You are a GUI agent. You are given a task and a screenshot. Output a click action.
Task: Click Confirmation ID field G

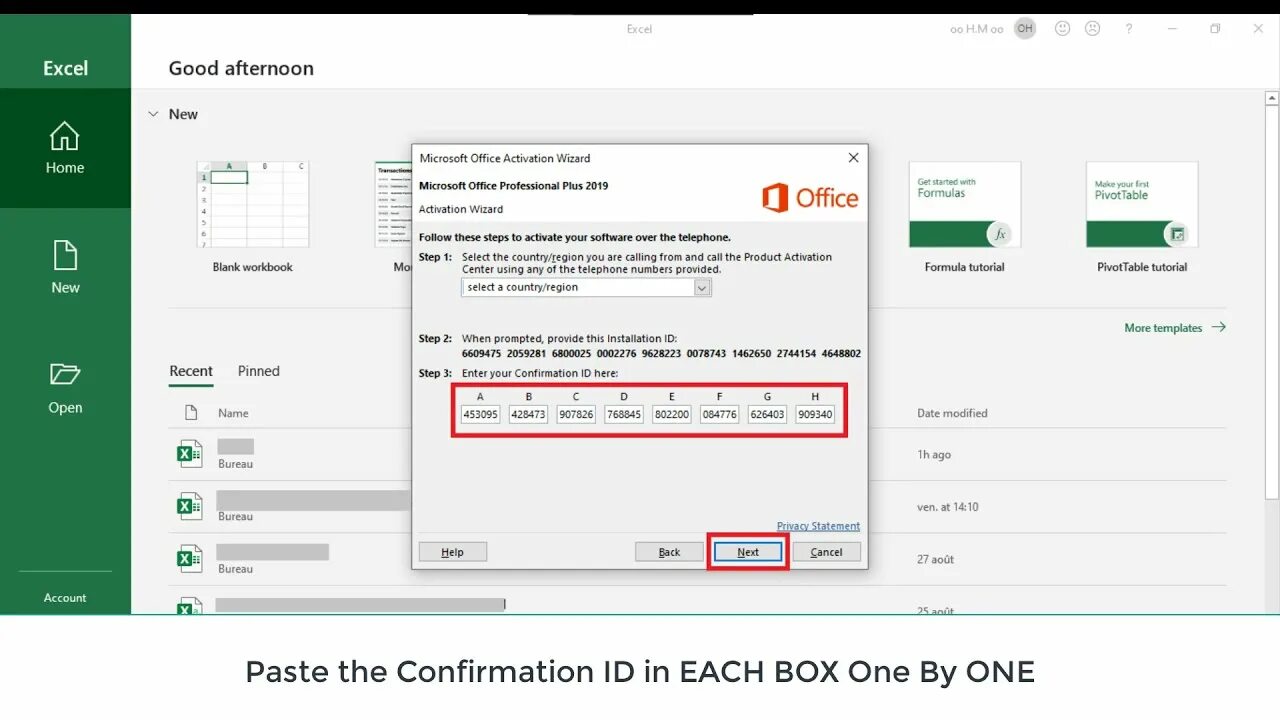[x=767, y=414]
